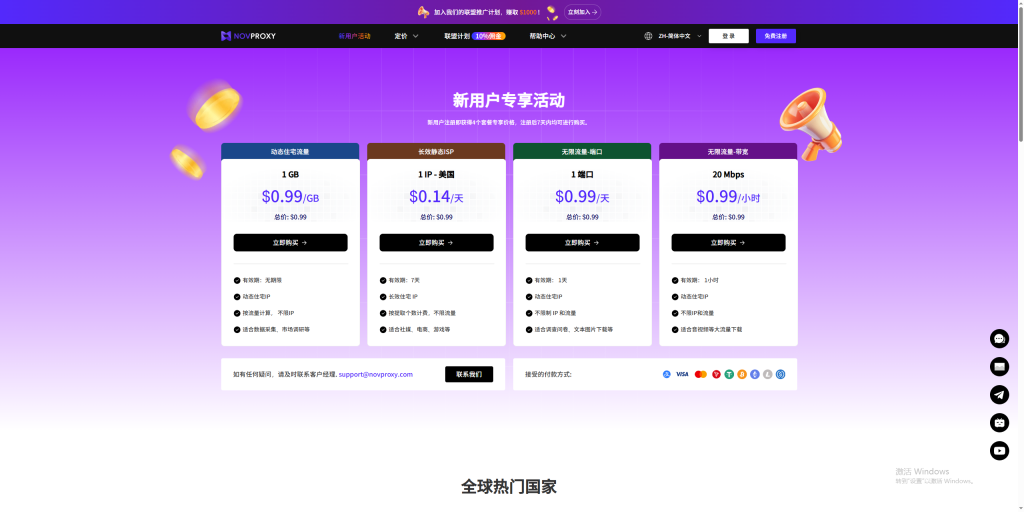Screen dimensions: 1024x512
Task: Click the 登录 login button
Action: pos(728,36)
